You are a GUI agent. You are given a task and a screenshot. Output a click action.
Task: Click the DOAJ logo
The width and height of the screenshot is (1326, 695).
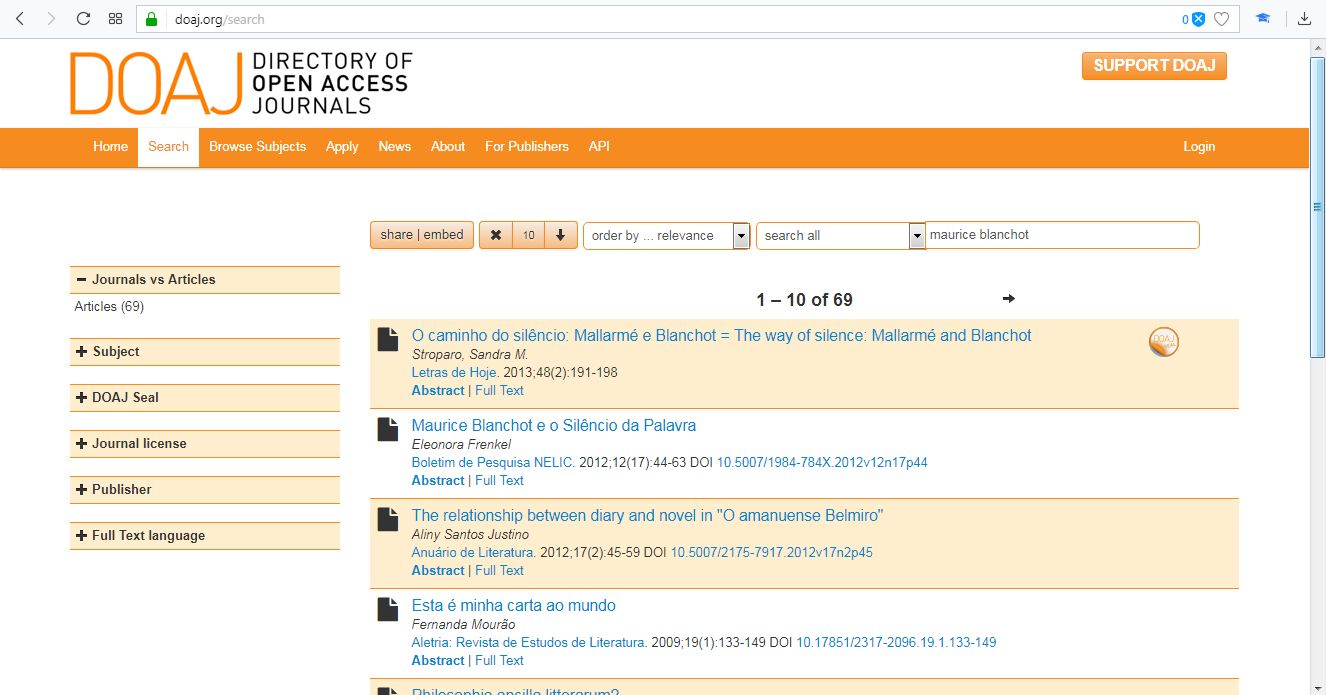(241, 83)
